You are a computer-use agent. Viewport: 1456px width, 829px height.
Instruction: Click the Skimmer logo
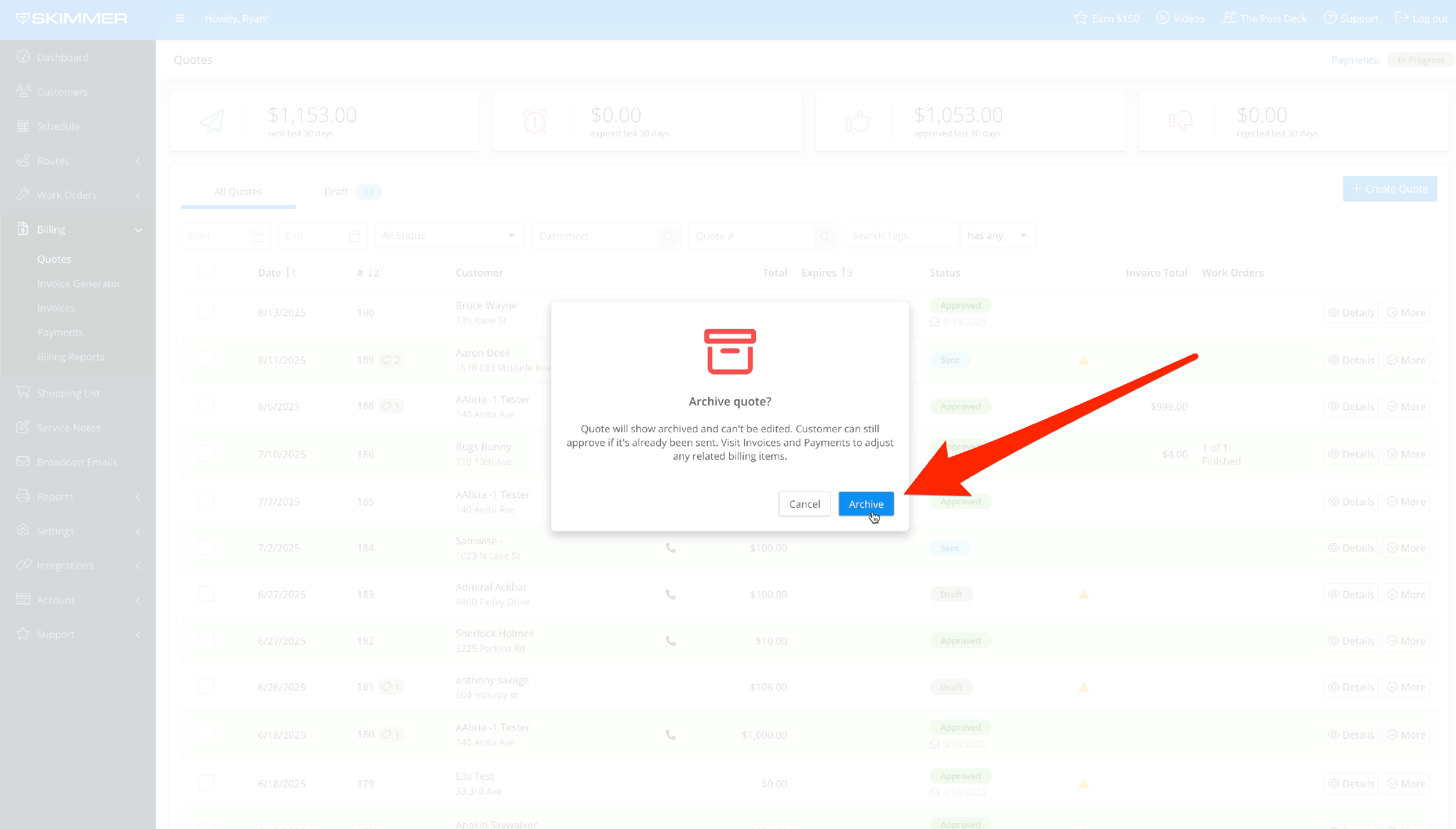[72, 18]
